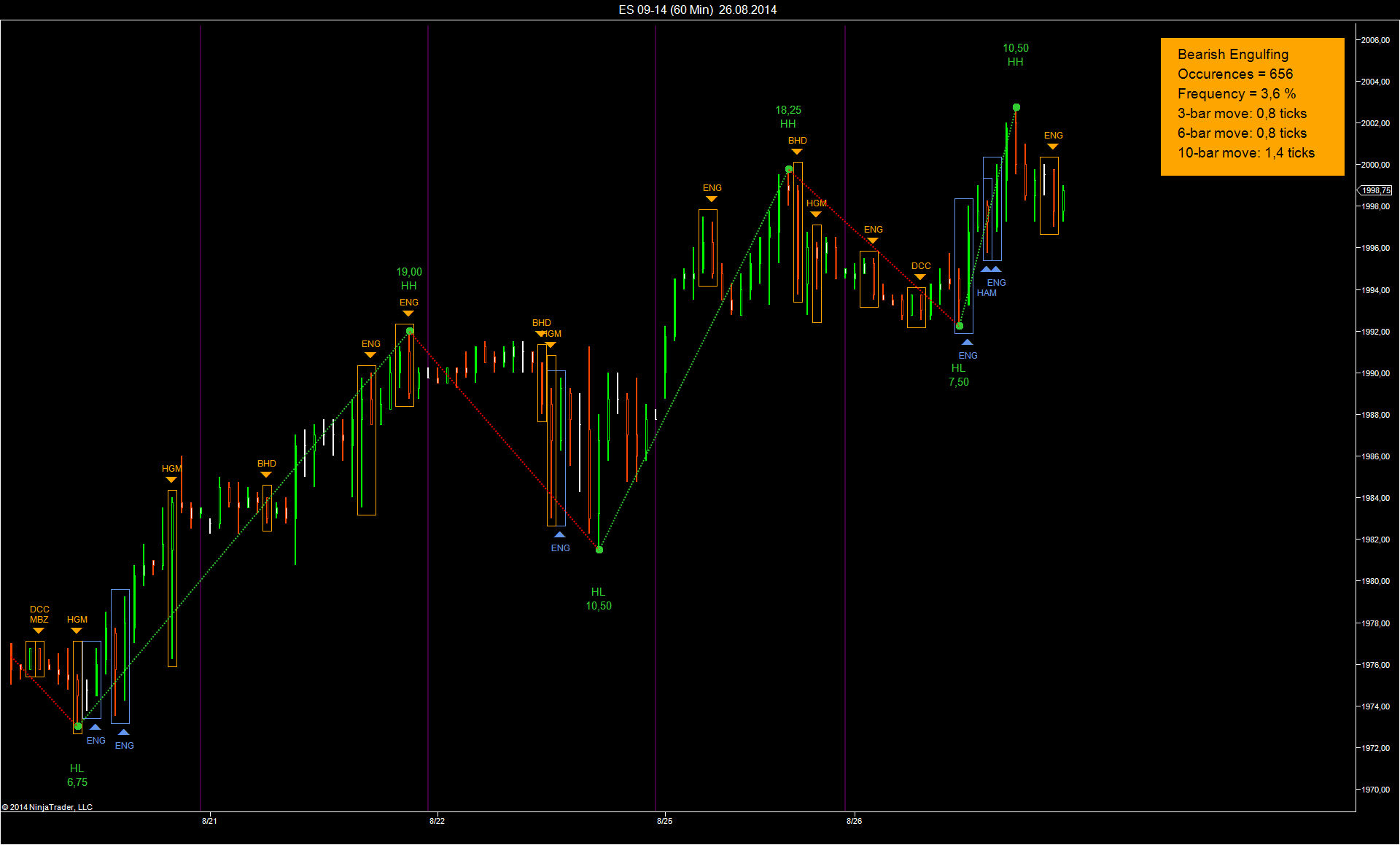Select the 8/22 date on the time axis

pos(437,821)
